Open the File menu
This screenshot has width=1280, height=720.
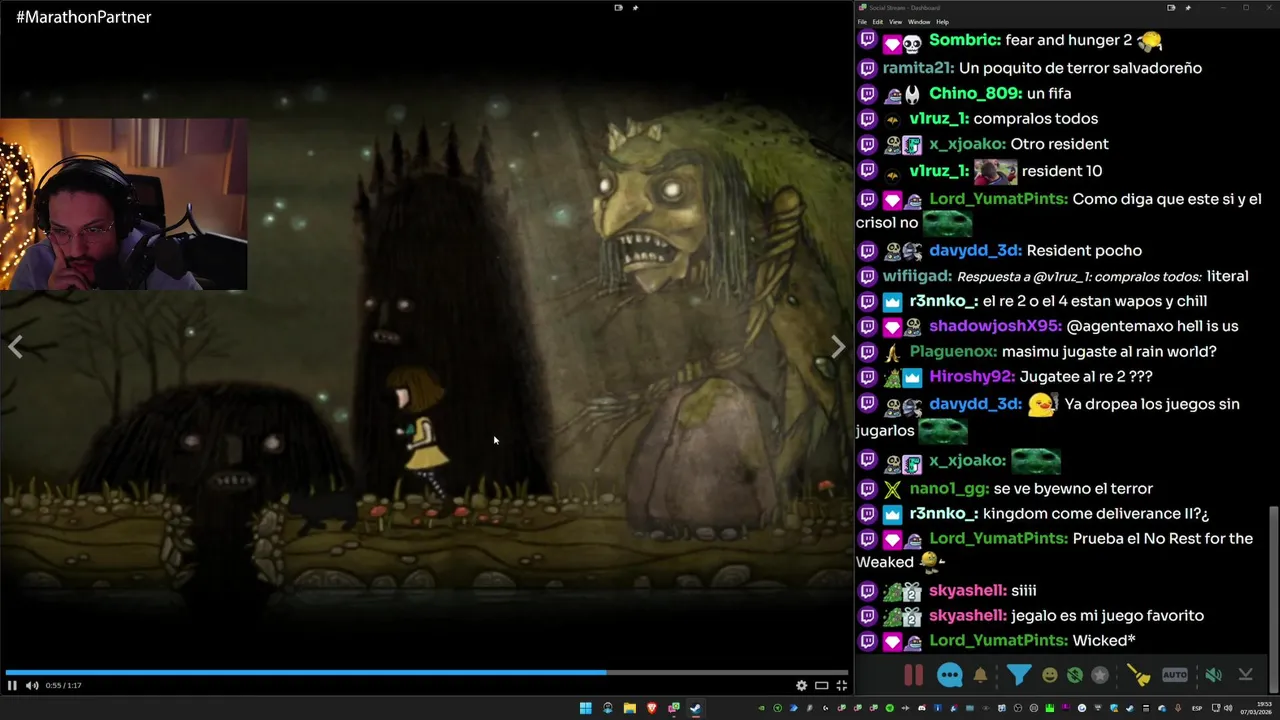[862, 21]
